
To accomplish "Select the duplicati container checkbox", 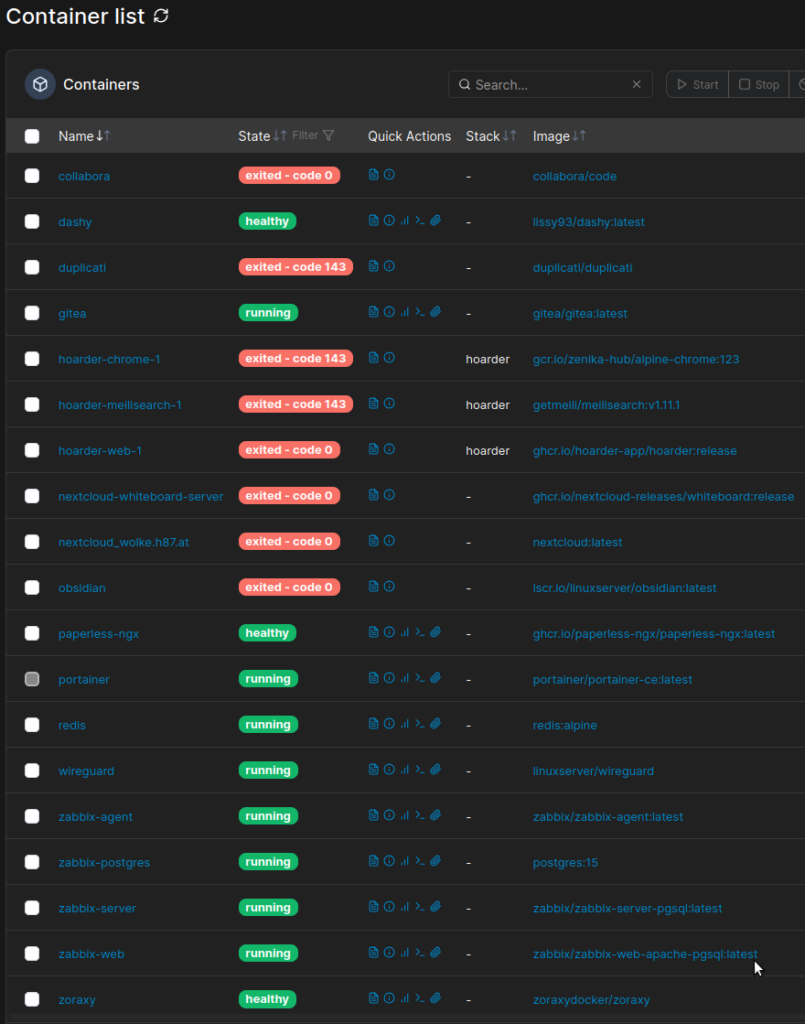I will [32, 267].
